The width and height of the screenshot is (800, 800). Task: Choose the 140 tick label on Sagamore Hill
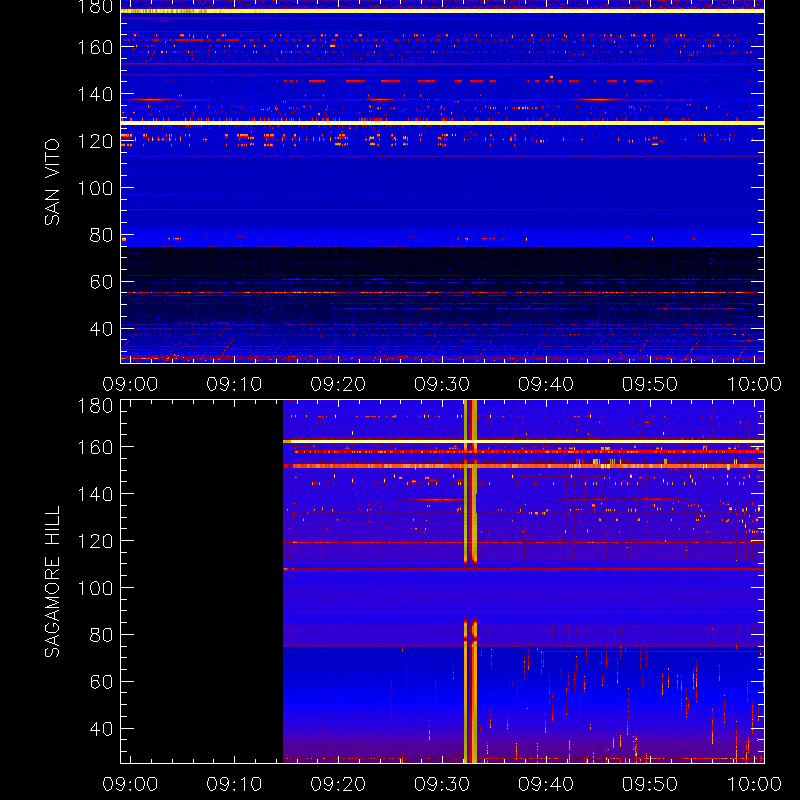[x=95, y=494]
